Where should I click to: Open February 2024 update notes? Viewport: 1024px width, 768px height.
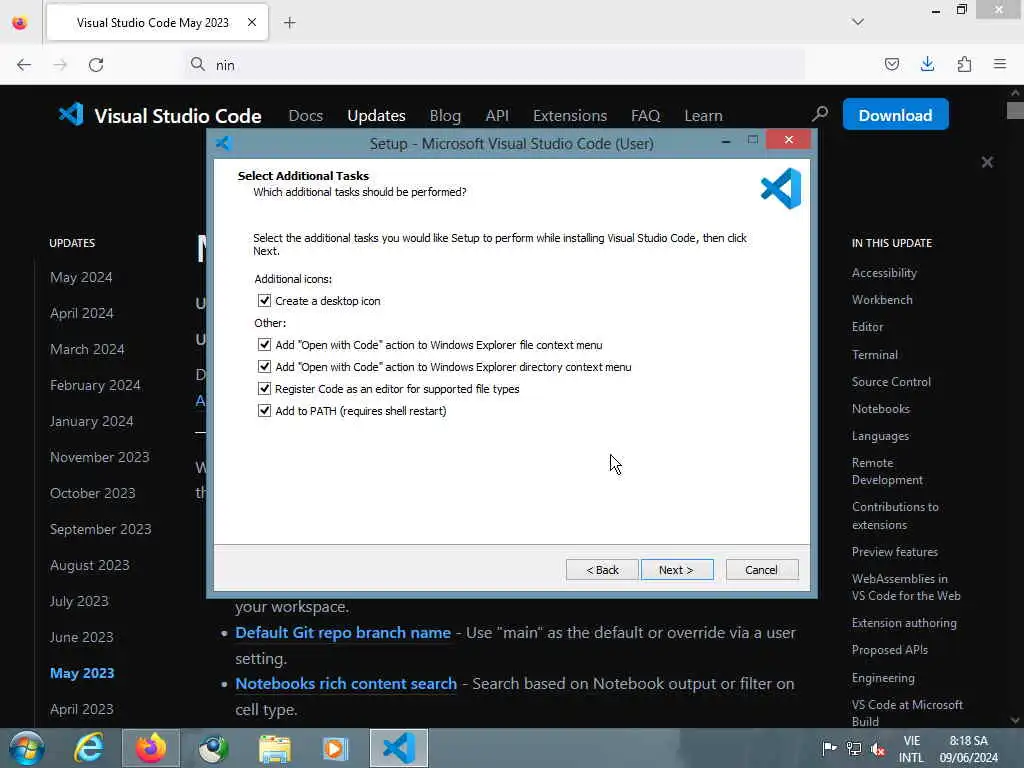point(95,385)
